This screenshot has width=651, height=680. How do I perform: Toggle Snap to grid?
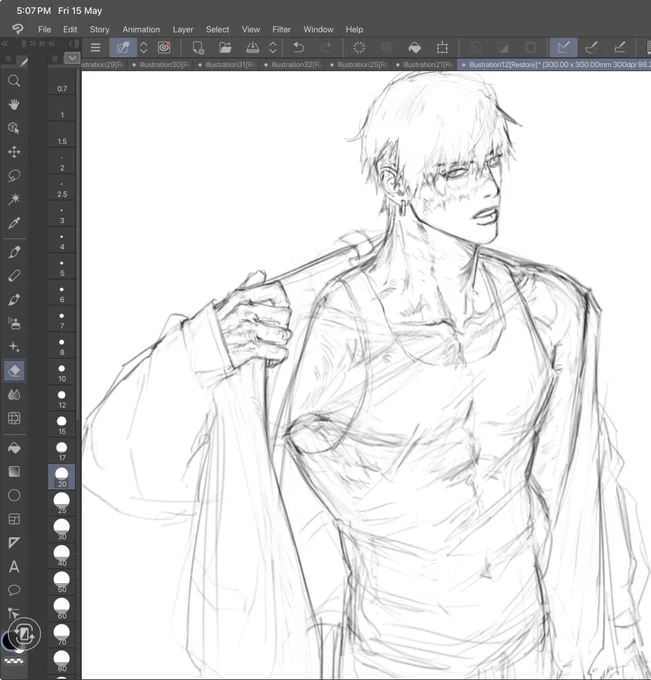tap(620, 47)
